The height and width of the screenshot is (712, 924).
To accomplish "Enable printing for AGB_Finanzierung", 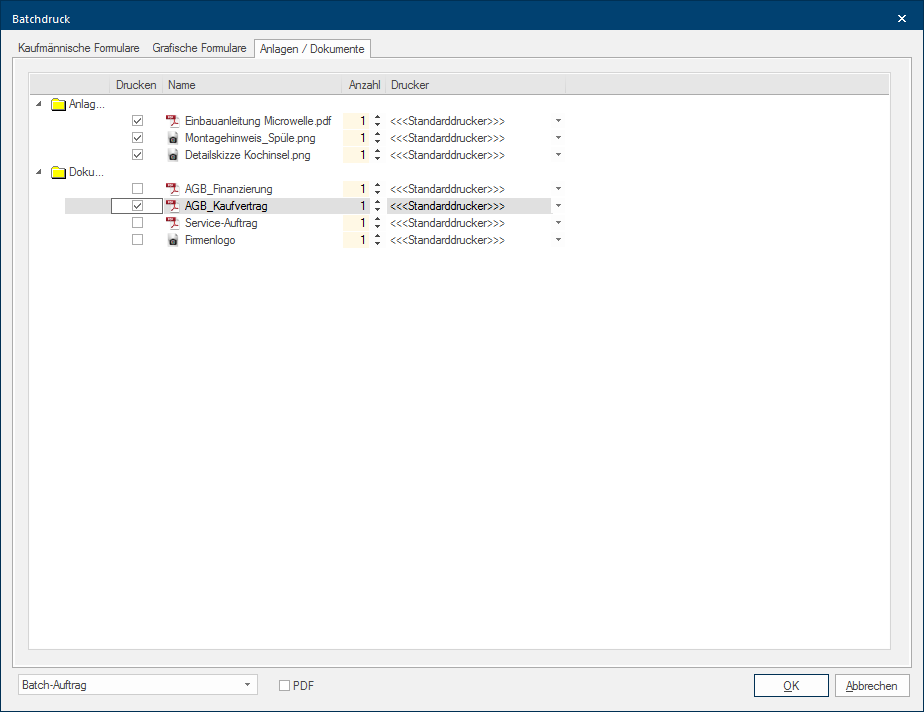I will point(138,189).
